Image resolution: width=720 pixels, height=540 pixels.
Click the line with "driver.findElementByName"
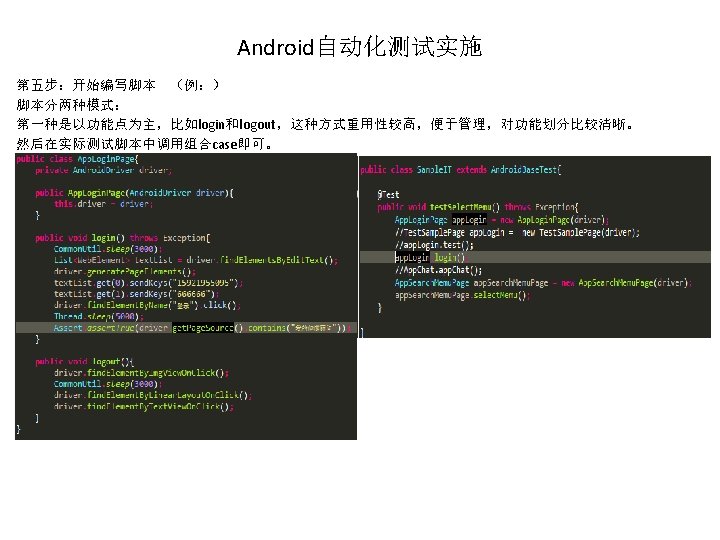[x=147, y=305]
